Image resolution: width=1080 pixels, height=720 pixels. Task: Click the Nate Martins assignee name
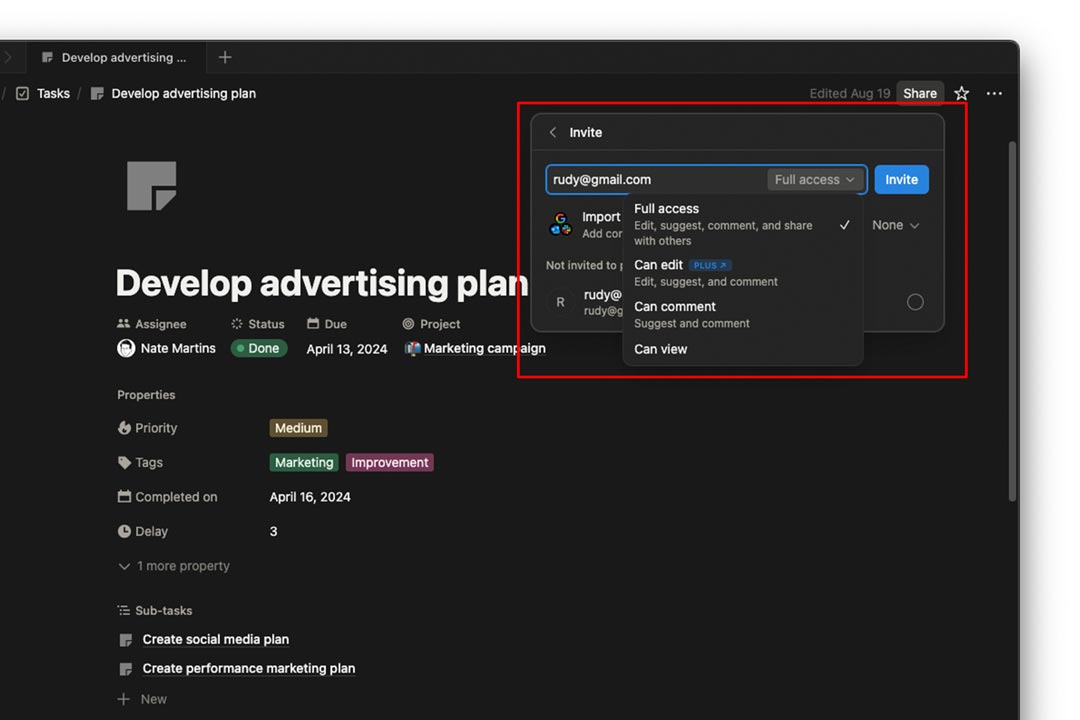tap(178, 349)
